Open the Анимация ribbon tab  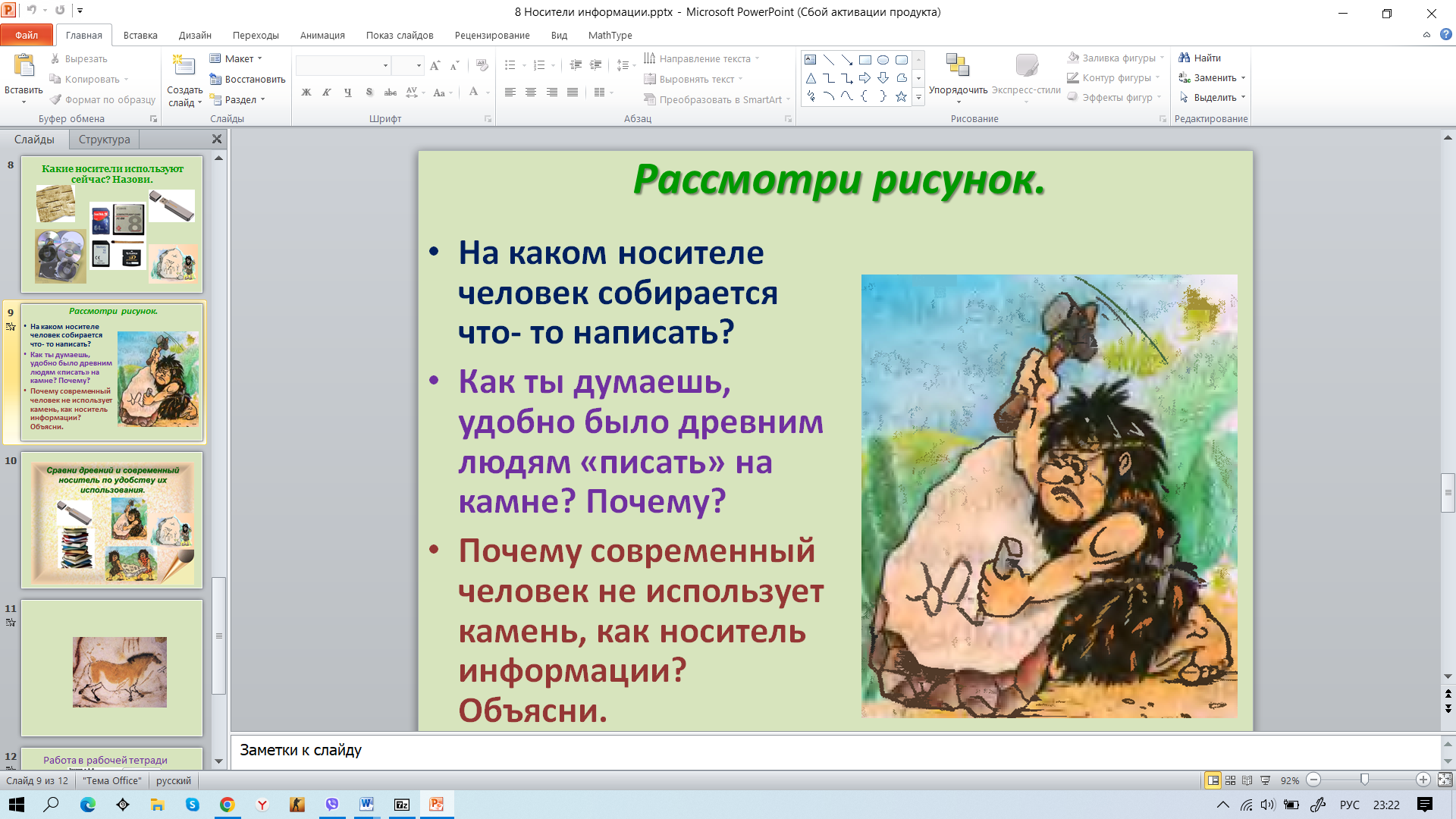click(x=322, y=35)
